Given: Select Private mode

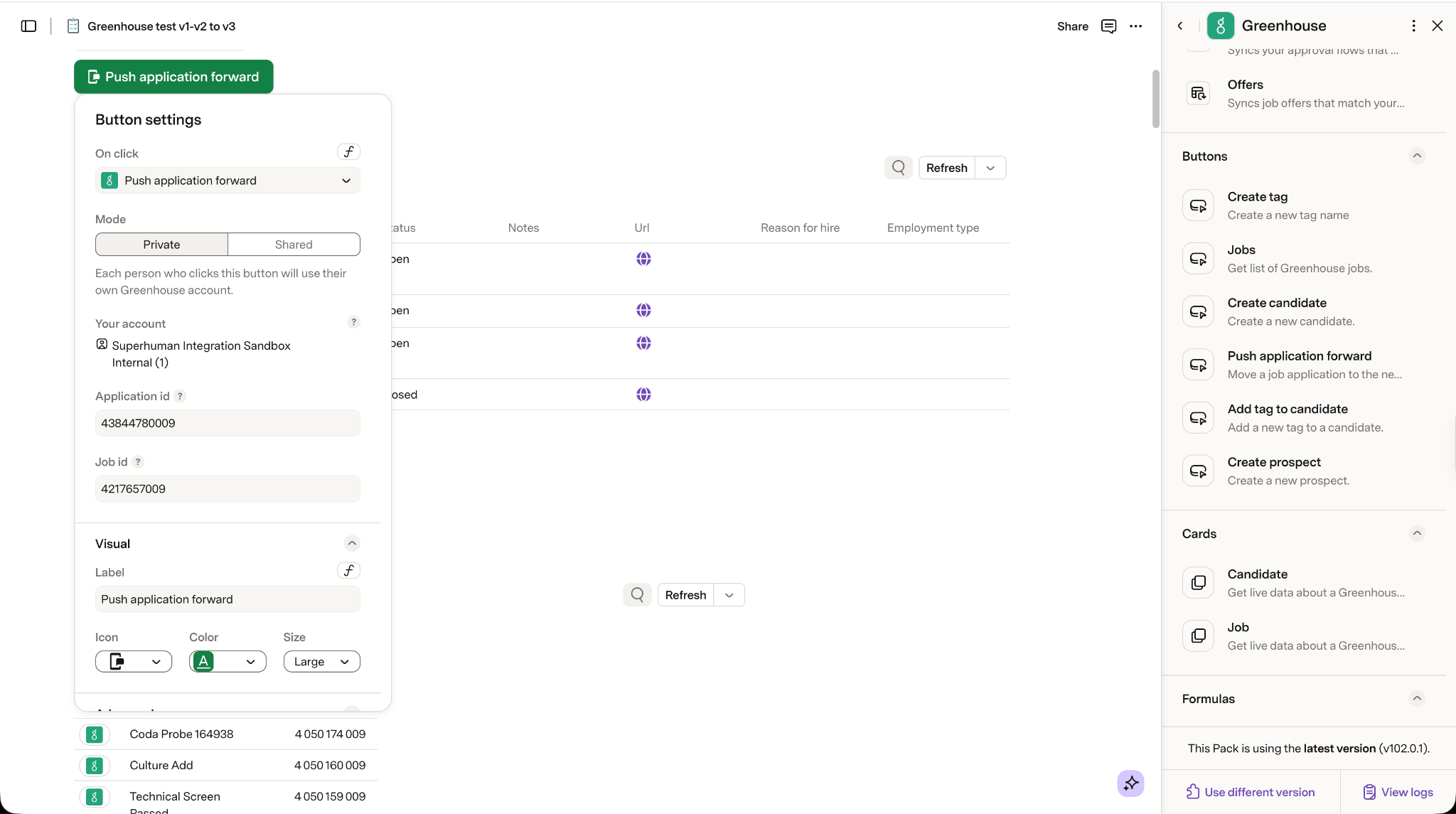Looking at the screenshot, I should tap(161, 245).
